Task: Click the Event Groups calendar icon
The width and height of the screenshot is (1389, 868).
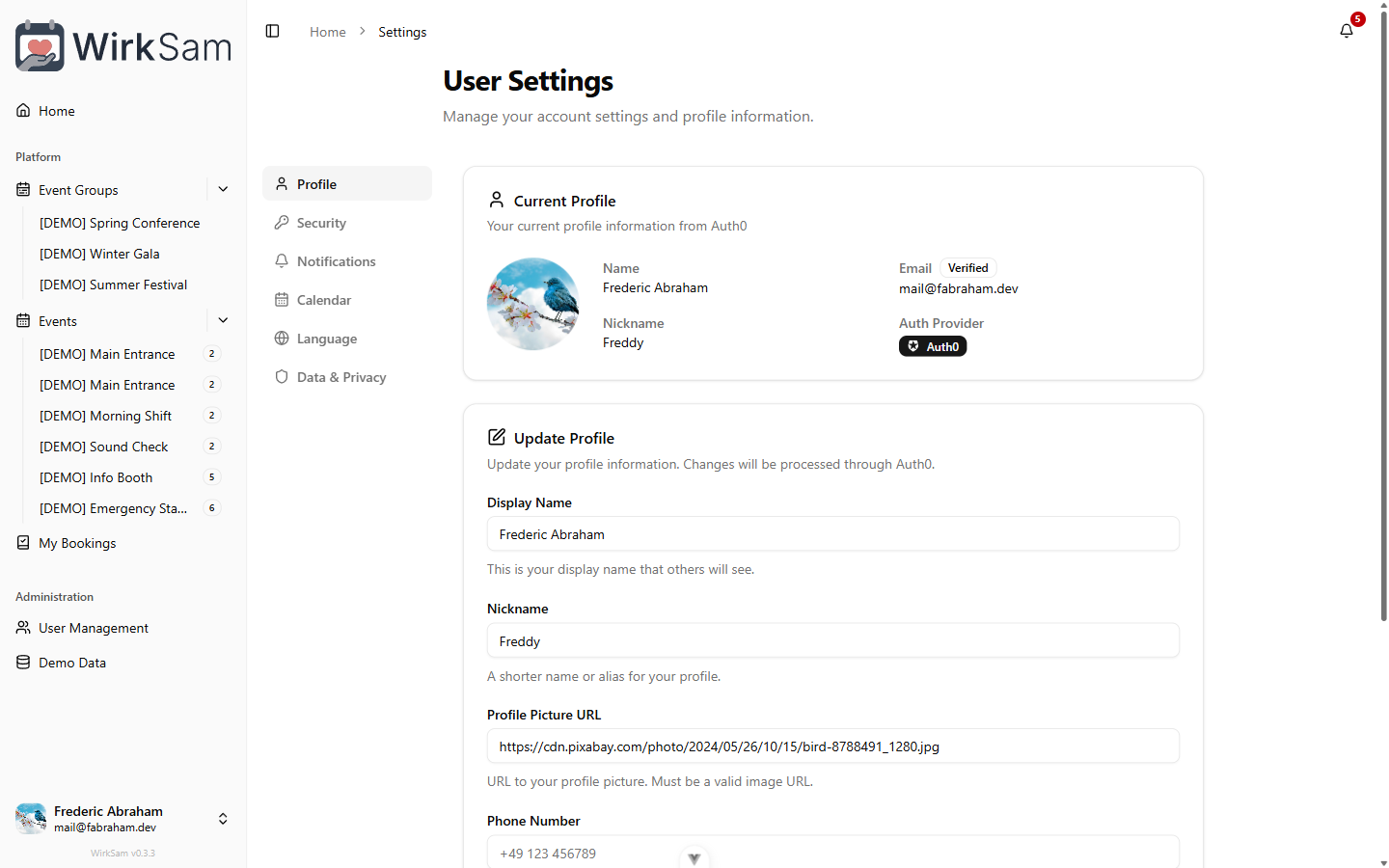Action: 23,190
